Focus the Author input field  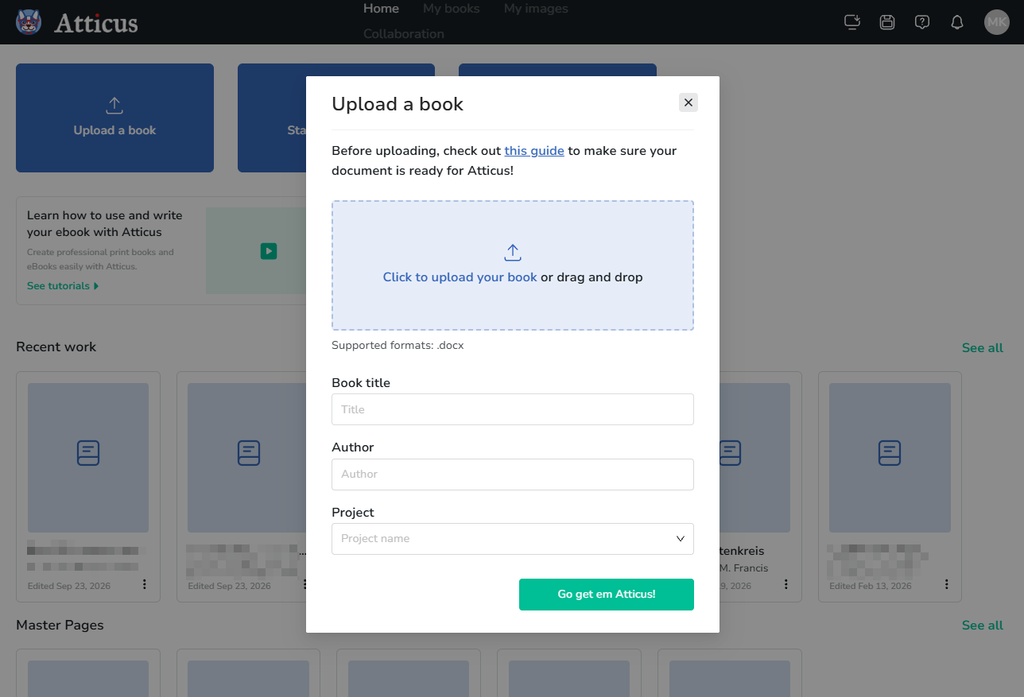pyautogui.click(x=513, y=474)
